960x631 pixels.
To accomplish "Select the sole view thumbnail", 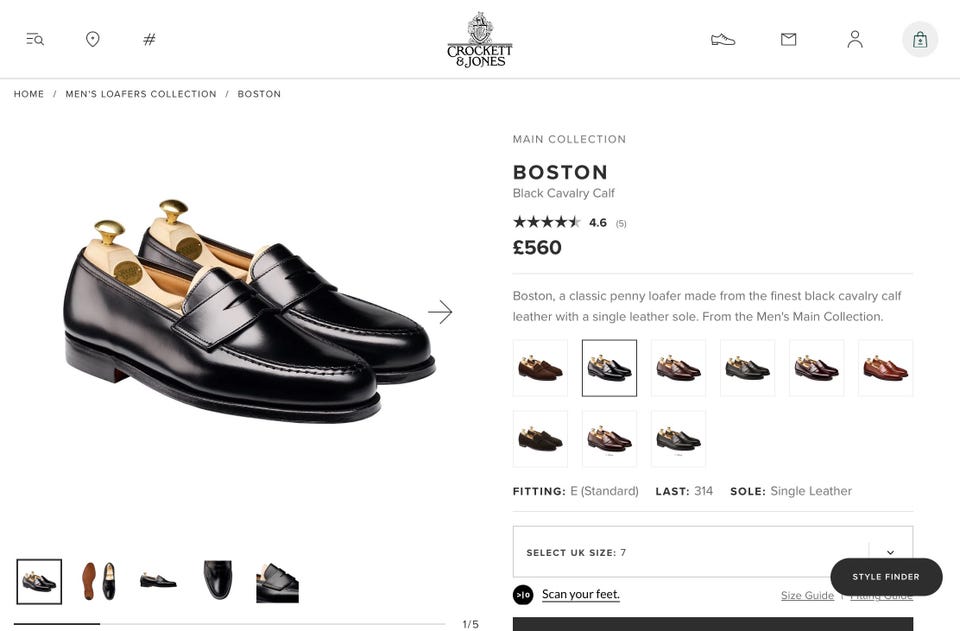I will click(98, 581).
